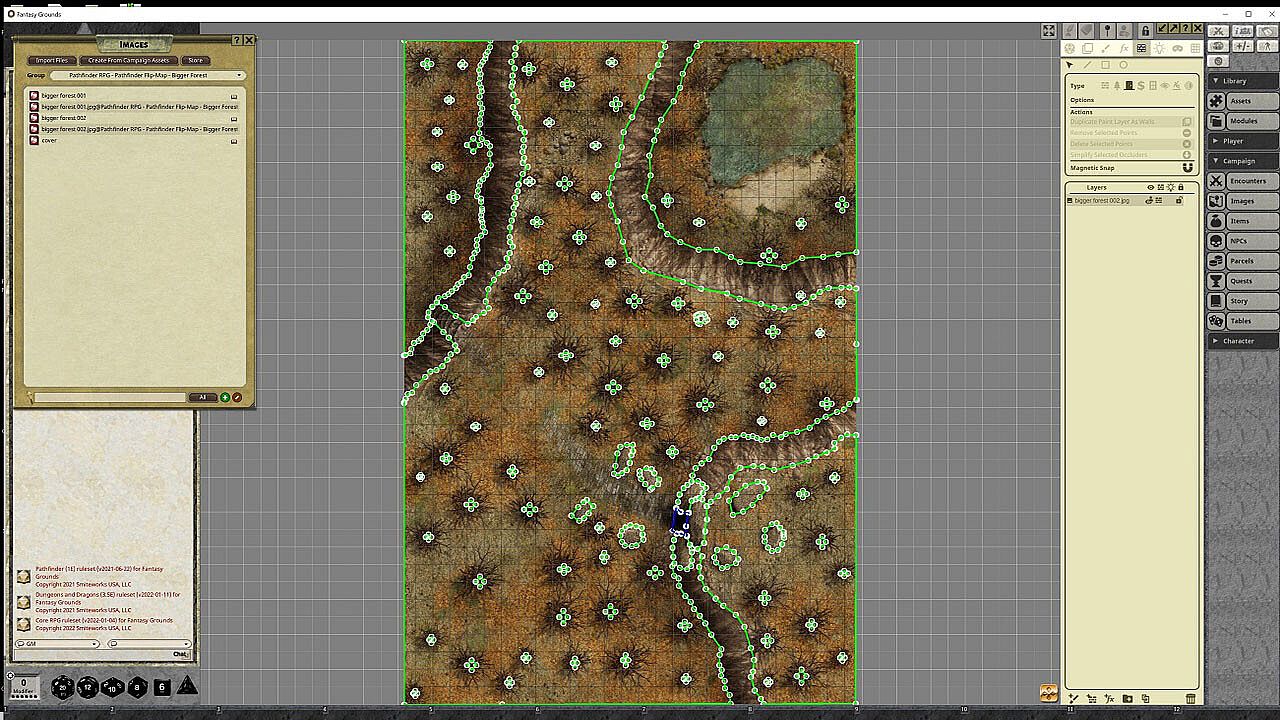
Task: Click the fullscreen expand icon on image
Action: point(1049,31)
